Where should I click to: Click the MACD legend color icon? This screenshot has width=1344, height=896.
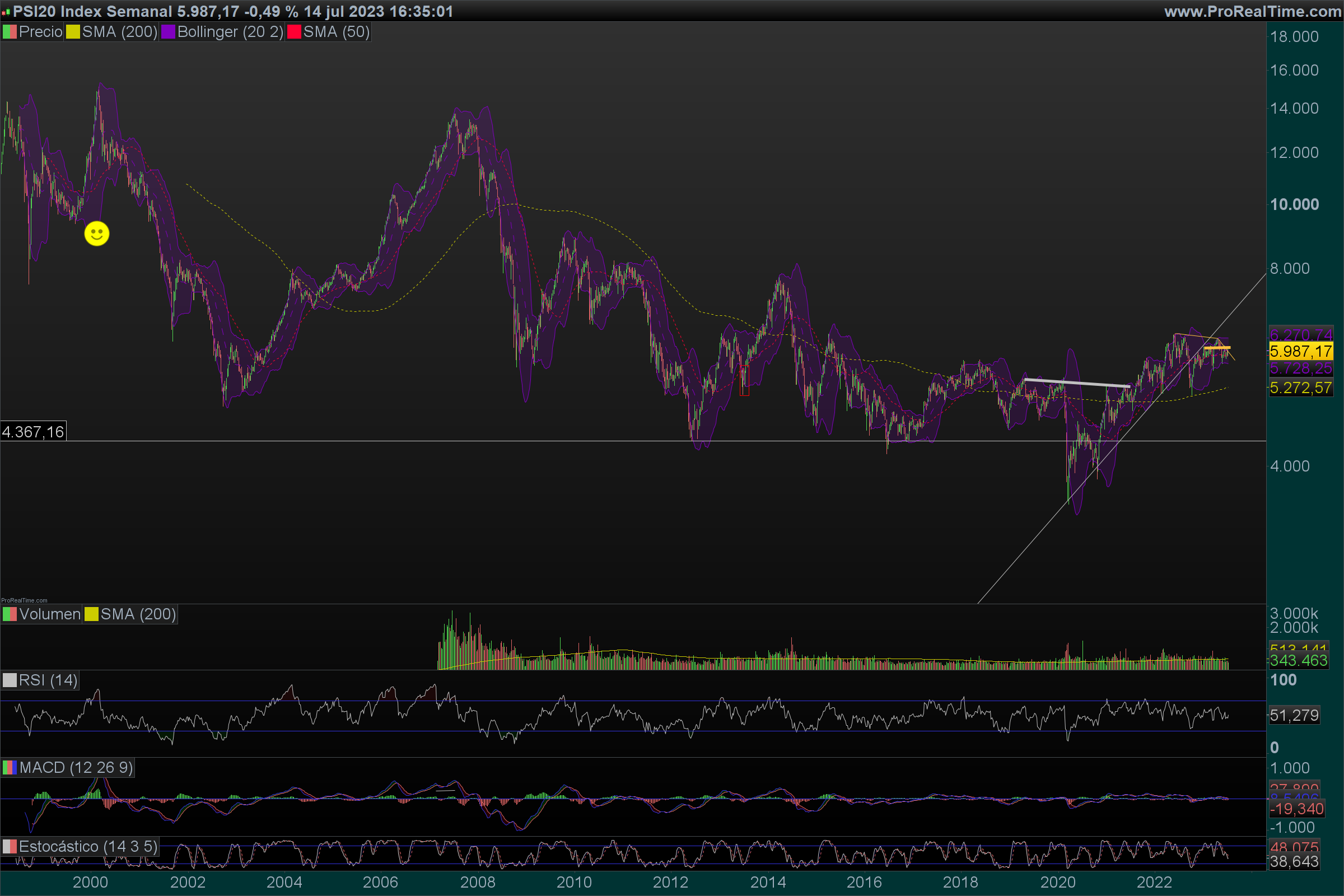point(10,767)
